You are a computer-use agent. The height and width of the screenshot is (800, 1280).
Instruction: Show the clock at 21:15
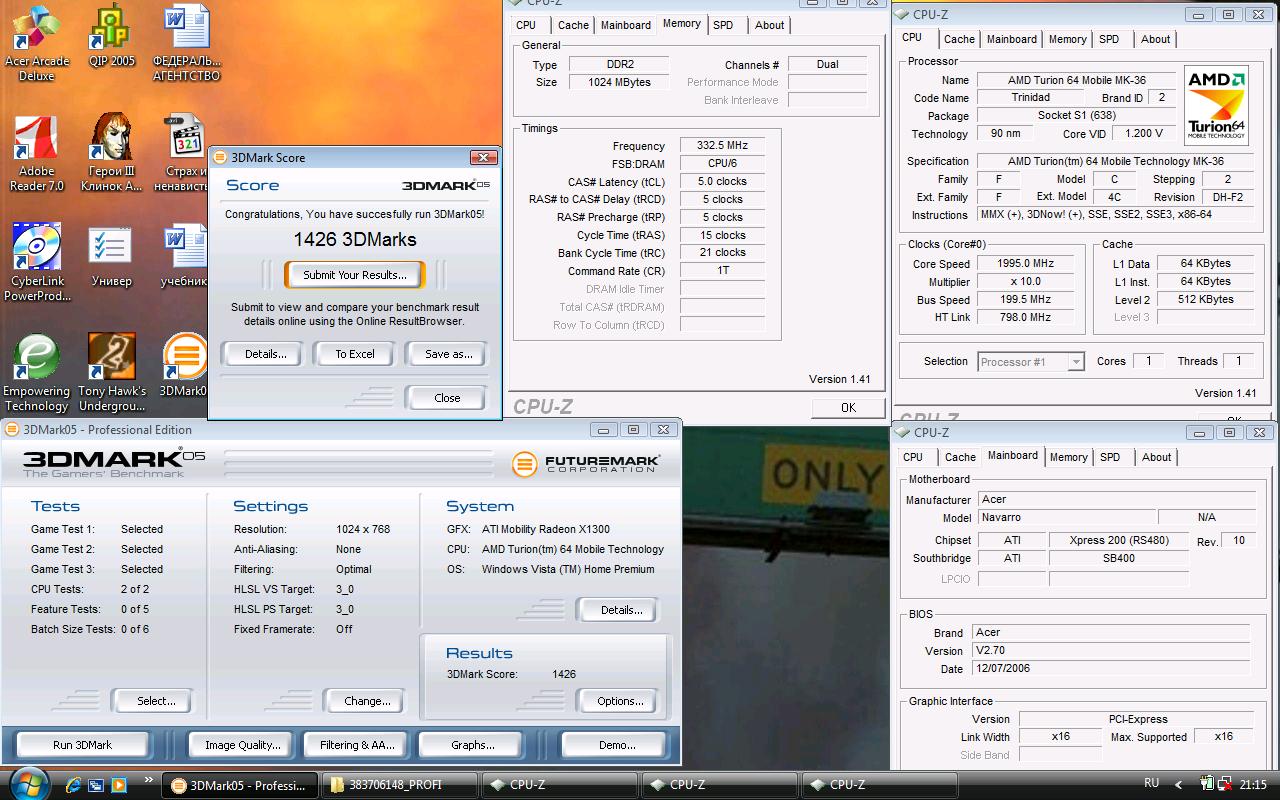point(1253,785)
